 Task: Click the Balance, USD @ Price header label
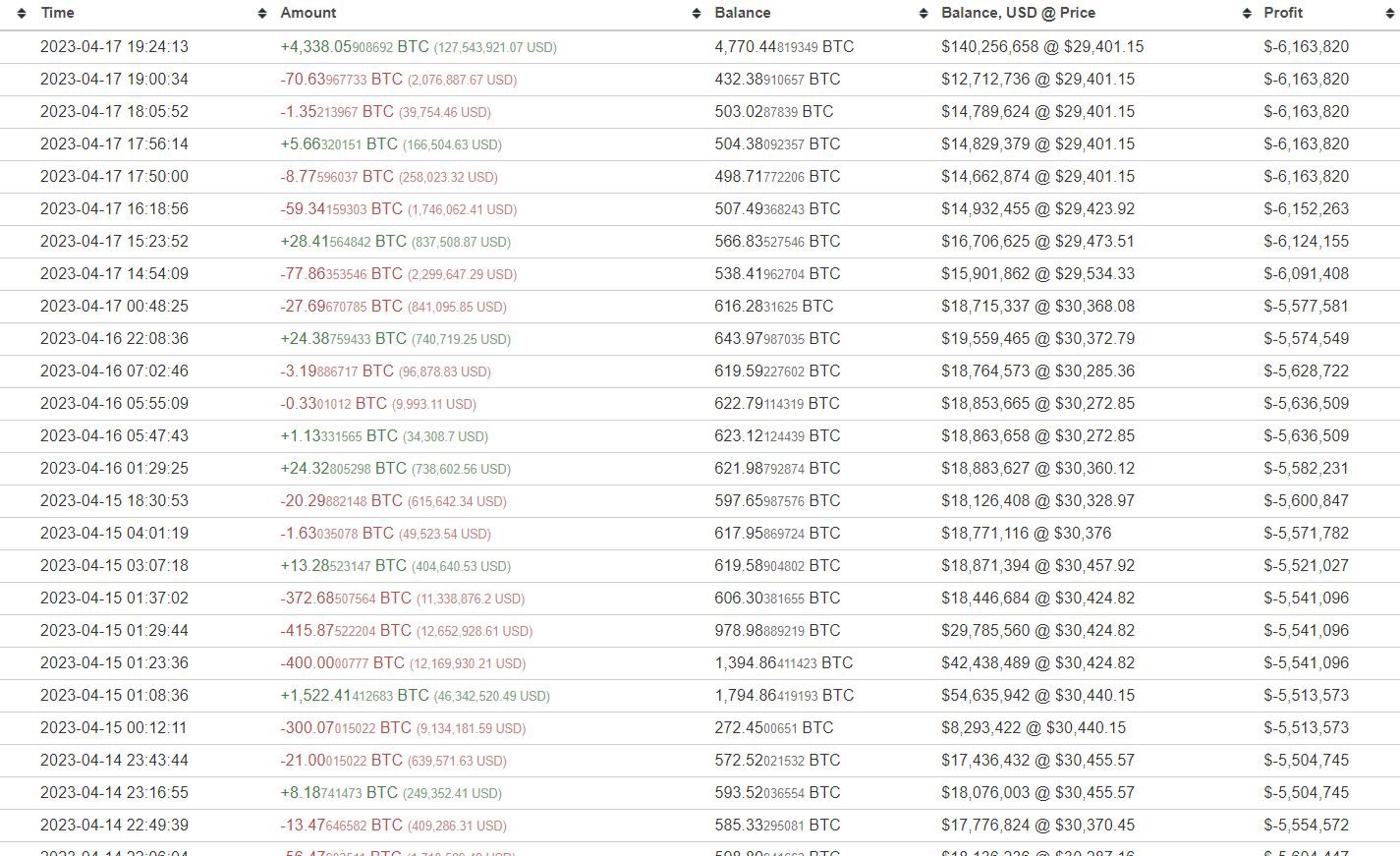tap(1018, 13)
